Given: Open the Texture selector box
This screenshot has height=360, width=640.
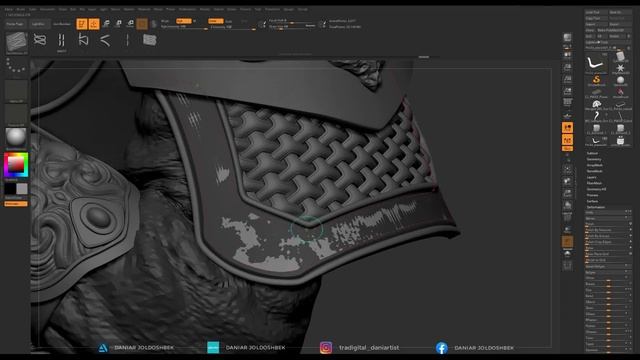Looking at the screenshot, I should click(16, 115).
